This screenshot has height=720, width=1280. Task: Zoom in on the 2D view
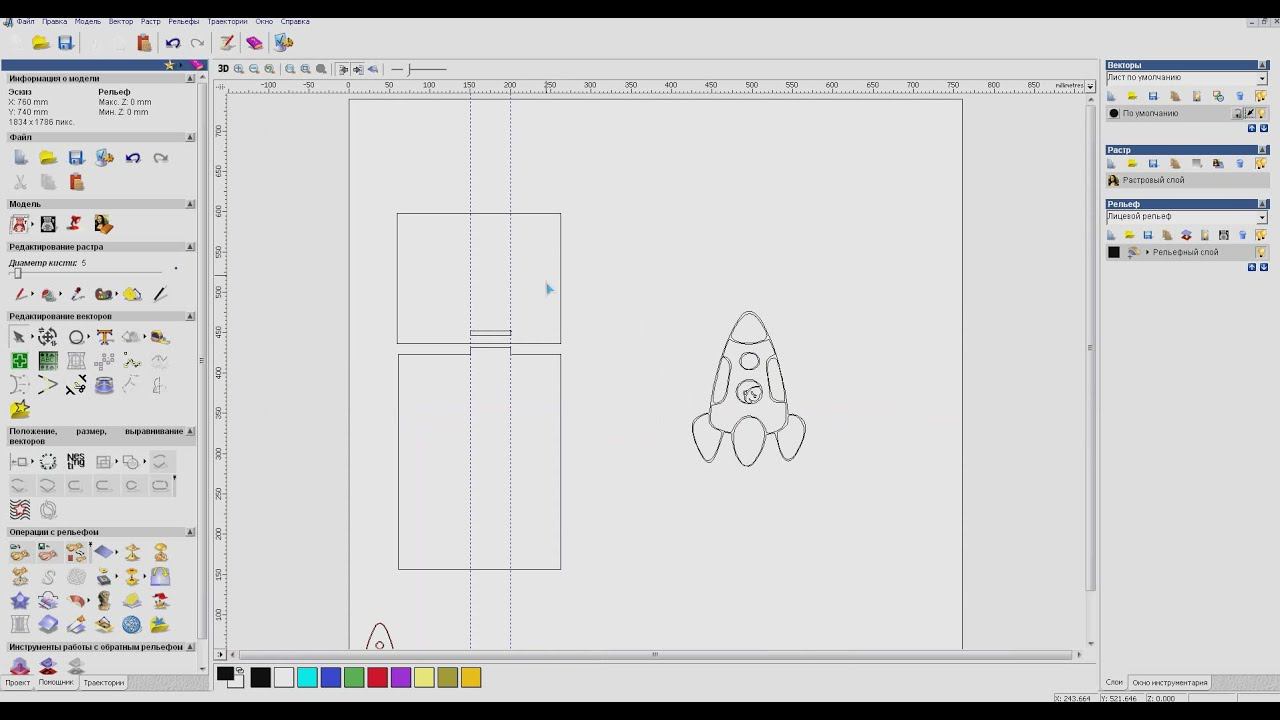[238, 69]
